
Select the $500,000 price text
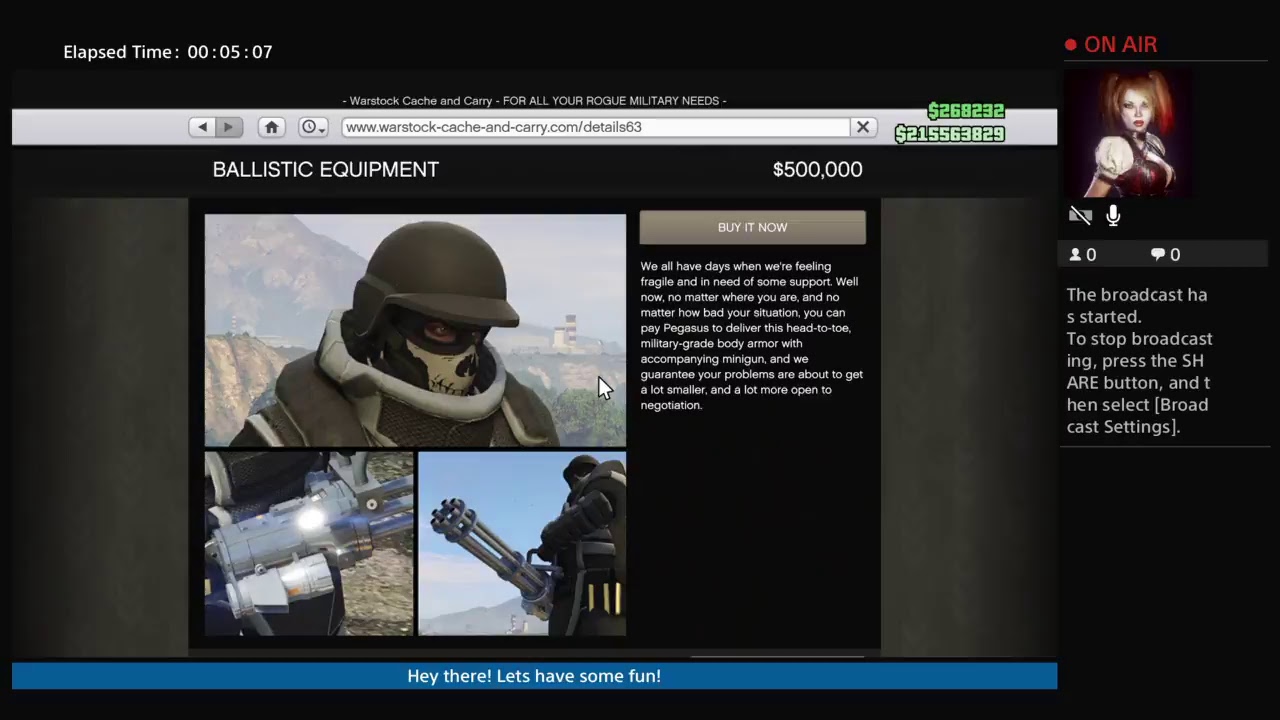tap(817, 170)
